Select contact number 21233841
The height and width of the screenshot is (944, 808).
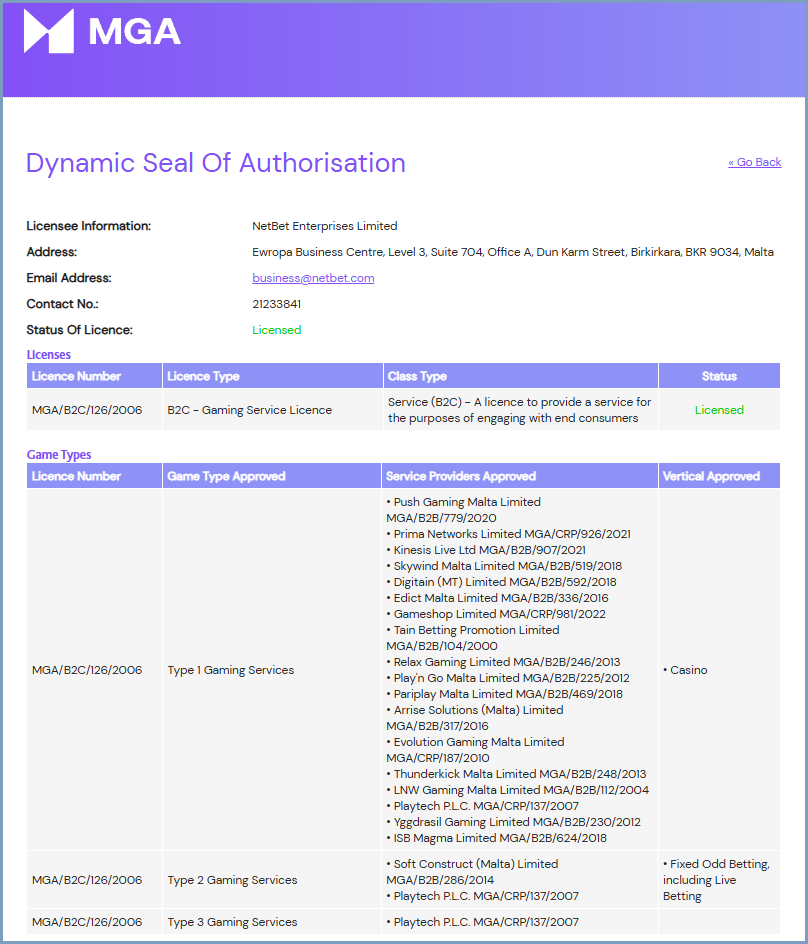pyautogui.click(x=276, y=303)
